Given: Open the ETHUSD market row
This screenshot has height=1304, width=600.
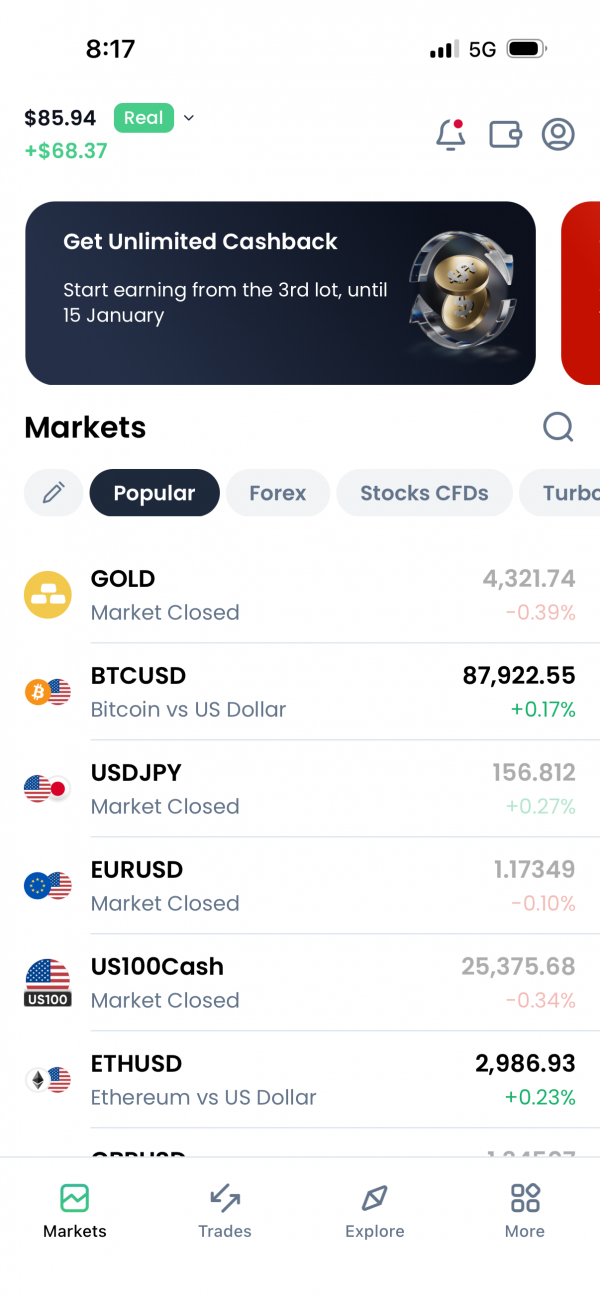Looking at the screenshot, I should (x=300, y=1080).
